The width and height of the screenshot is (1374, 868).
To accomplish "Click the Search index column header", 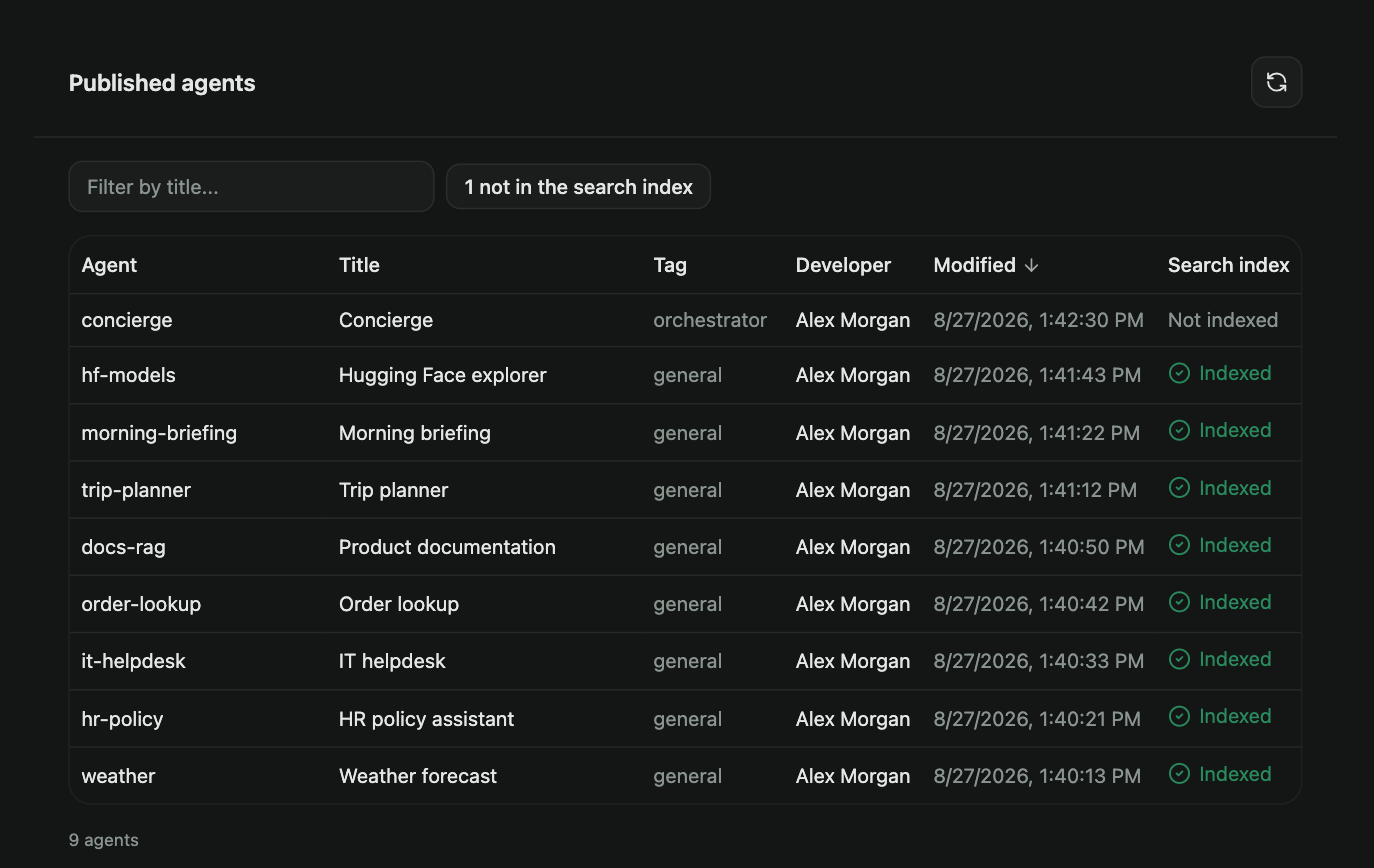I will 1228,265.
